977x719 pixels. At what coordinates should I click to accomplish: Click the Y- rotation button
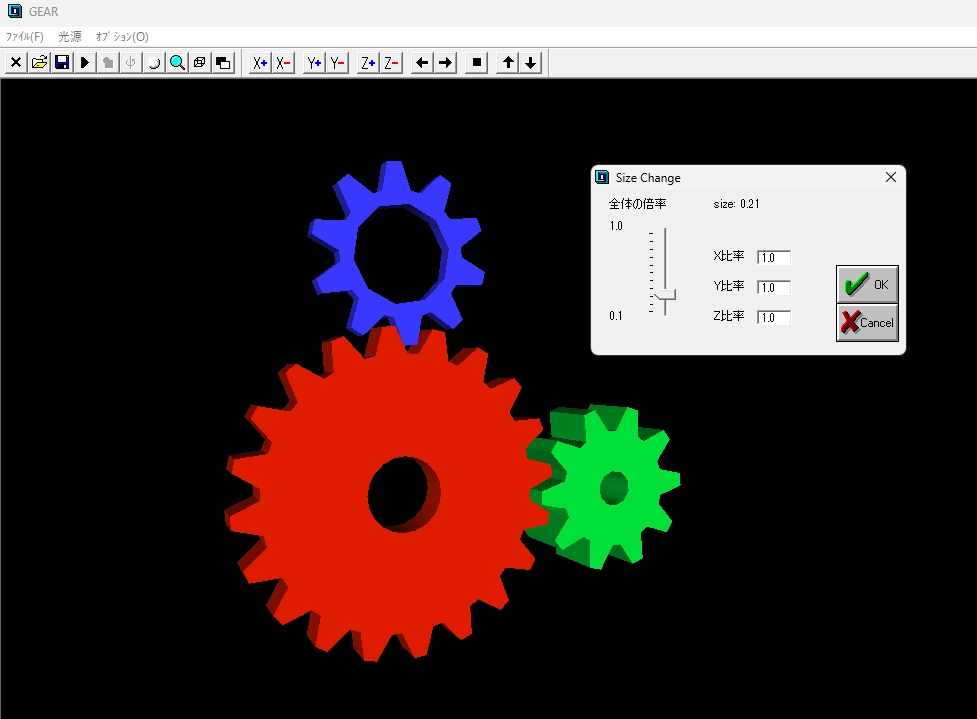[337, 63]
